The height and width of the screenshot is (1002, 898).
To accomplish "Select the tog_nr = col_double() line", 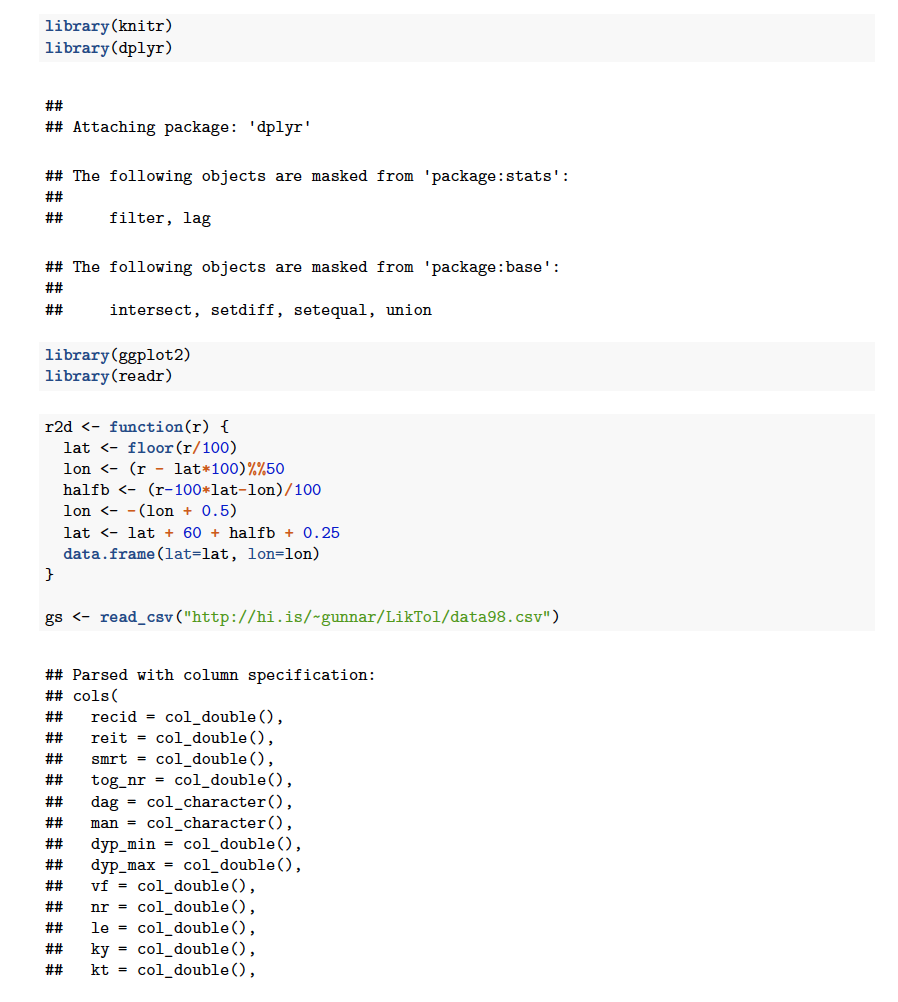I will tap(191, 780).
